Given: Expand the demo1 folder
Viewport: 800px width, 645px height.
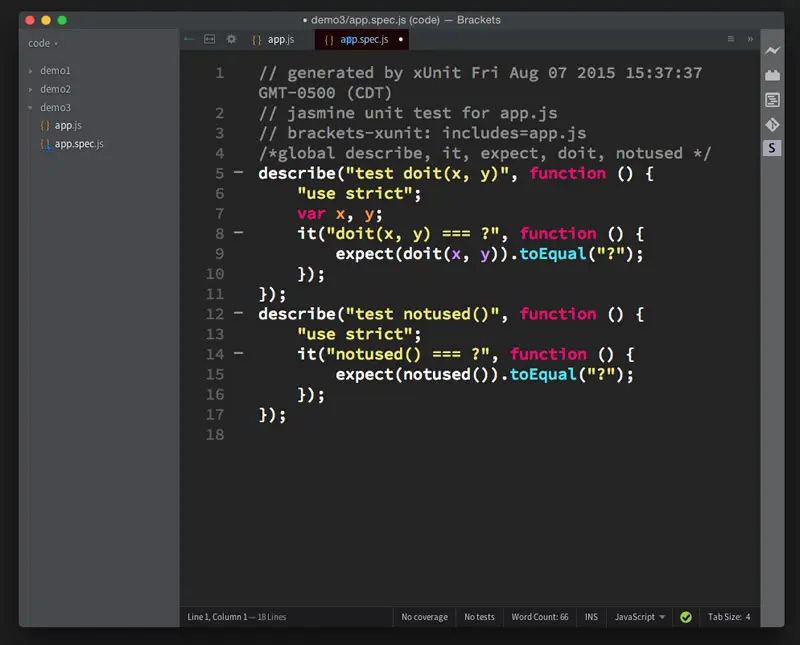Looking at the screenshot, I should pyautogui.click(x=31, y=71).
